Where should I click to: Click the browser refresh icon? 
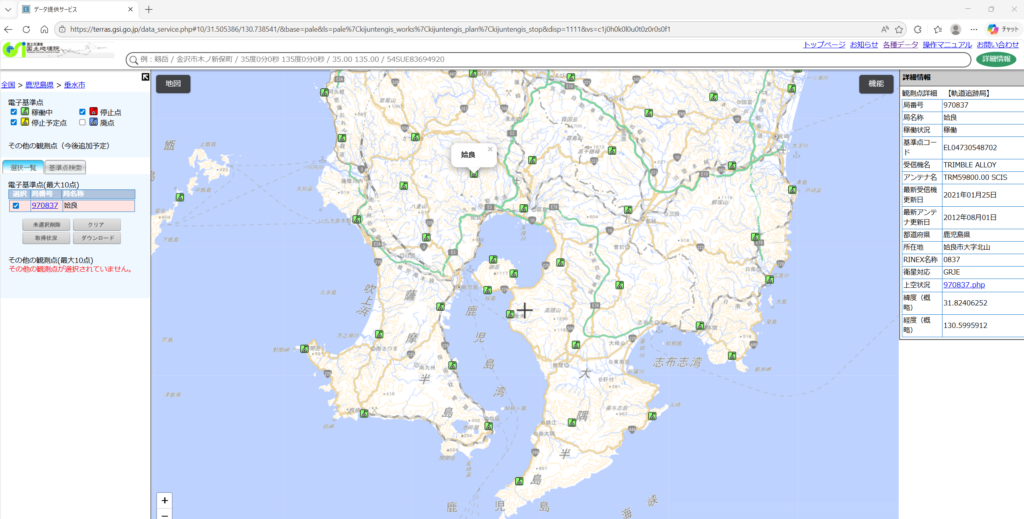click(x=27, y=29)
